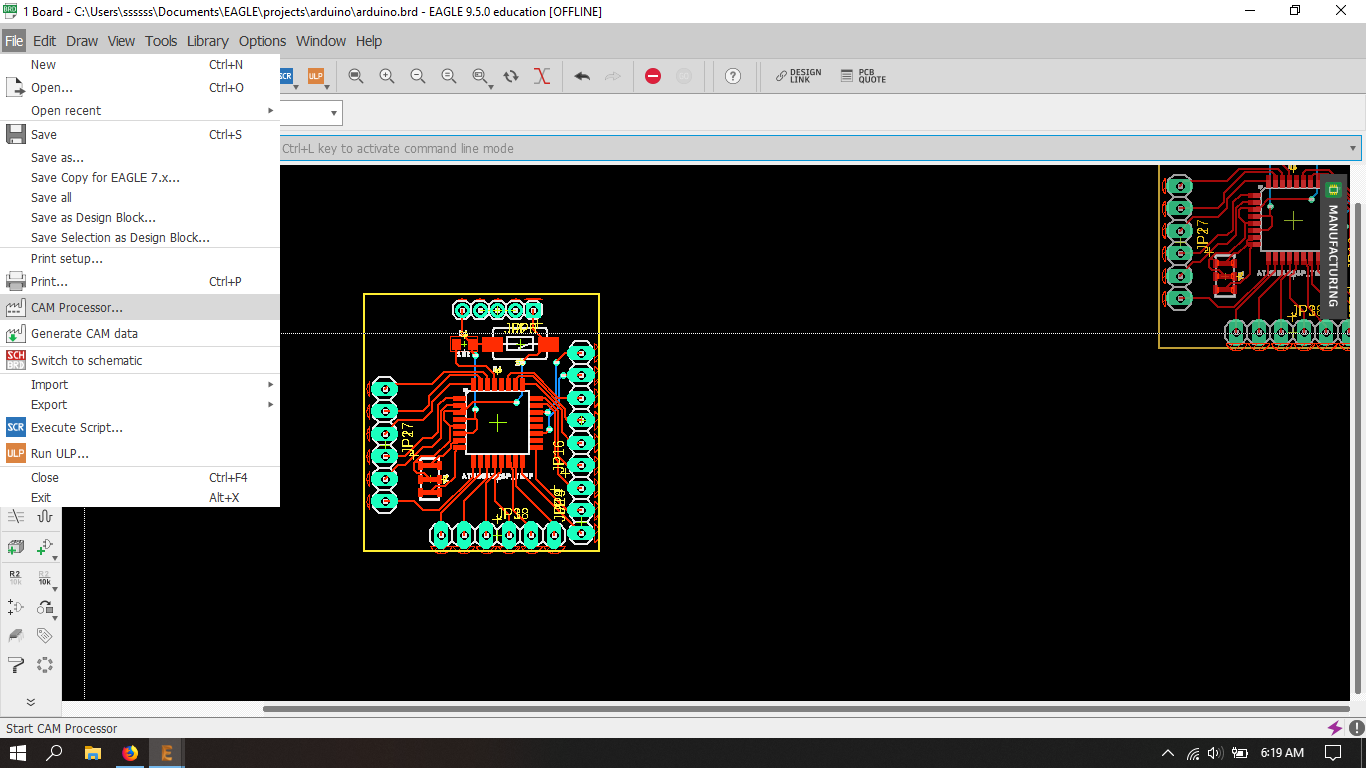1366x768 pixels.
Task: Click the orange ULP toolbar icon
Action: pos(315,76)
